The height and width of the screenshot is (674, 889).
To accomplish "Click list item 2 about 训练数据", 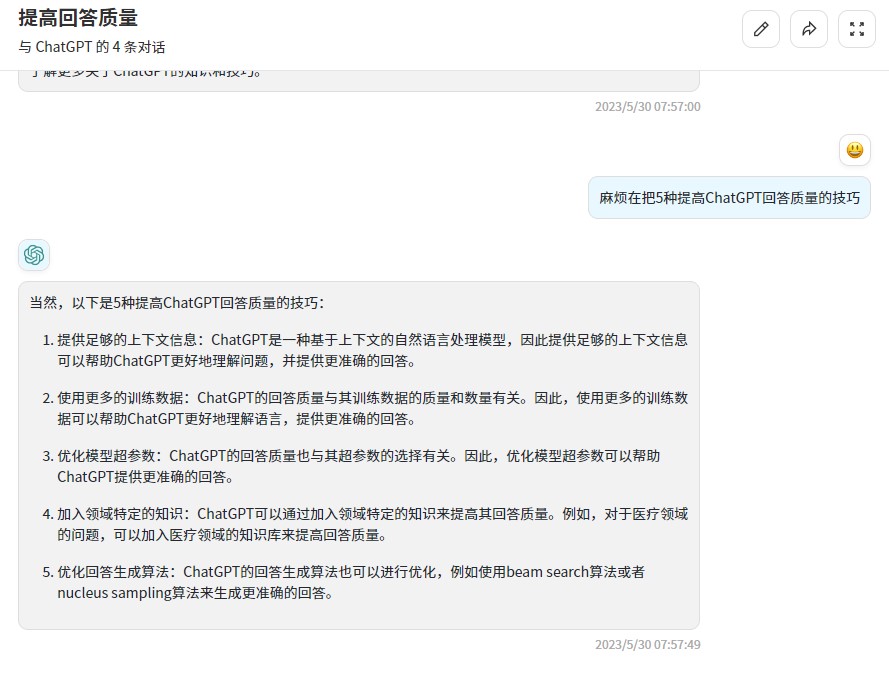I will tap(370, 408).
